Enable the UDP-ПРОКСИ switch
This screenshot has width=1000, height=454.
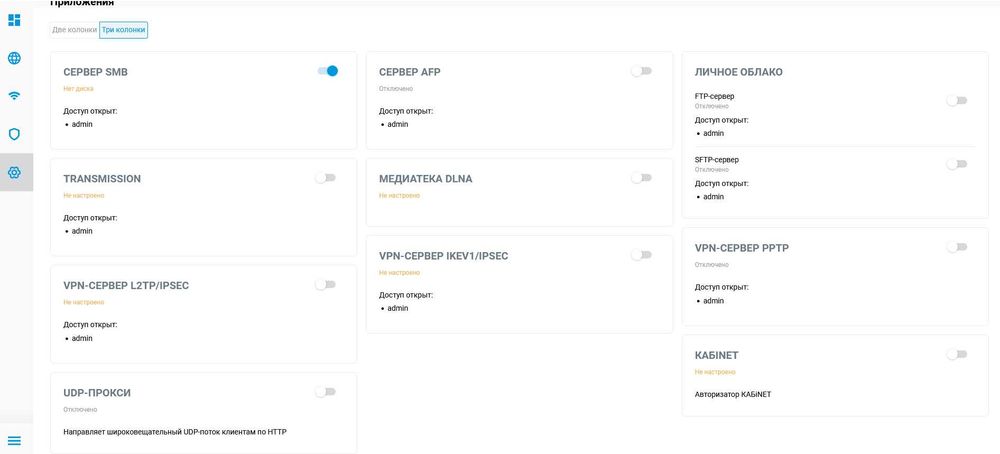click(x=325, y=392)
